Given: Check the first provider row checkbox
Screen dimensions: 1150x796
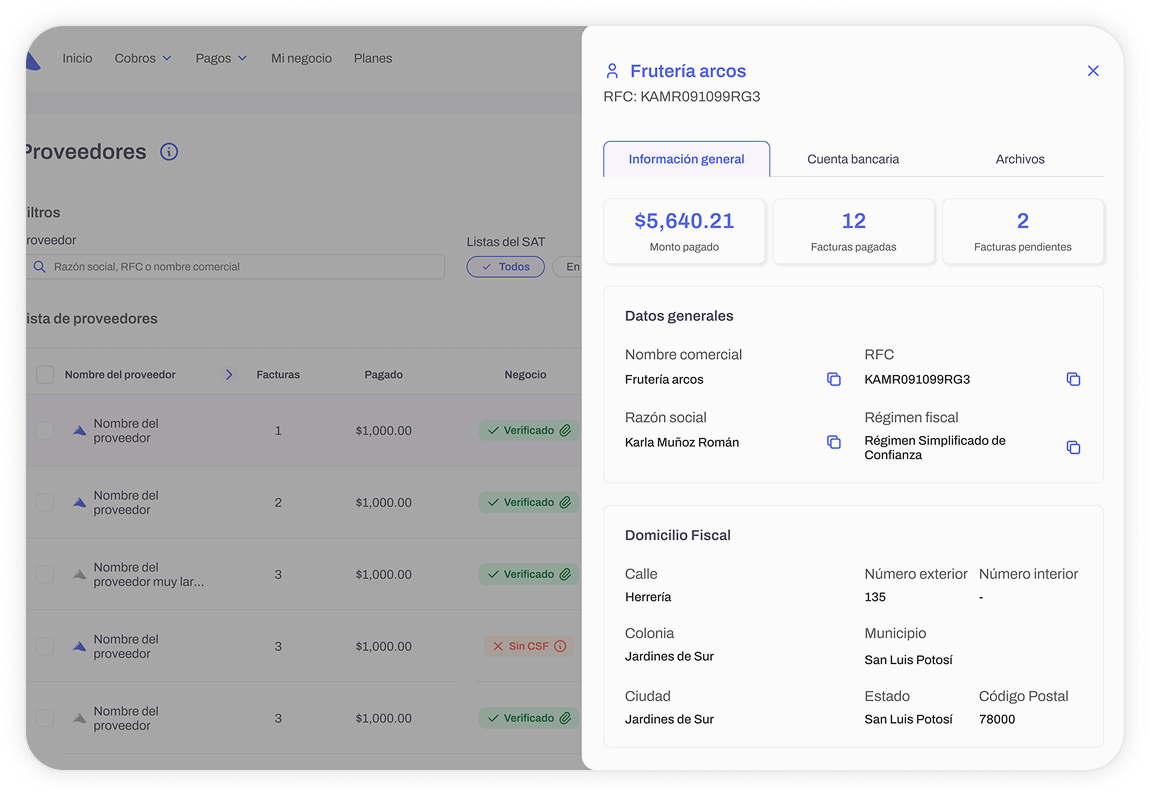Looking at the screenshot, I should (x=45, y=431).
